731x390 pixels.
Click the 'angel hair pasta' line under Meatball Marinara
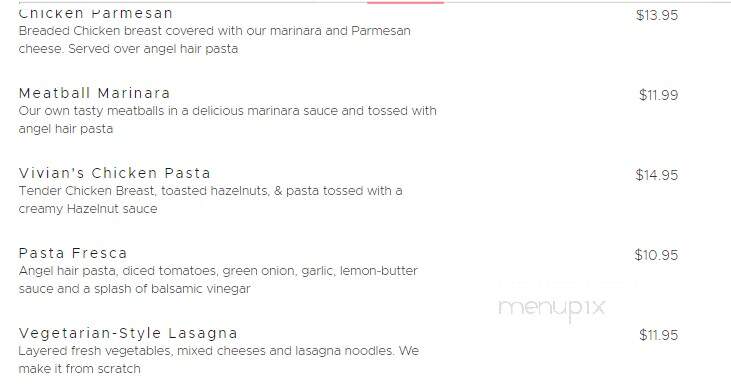pos(66,129)
